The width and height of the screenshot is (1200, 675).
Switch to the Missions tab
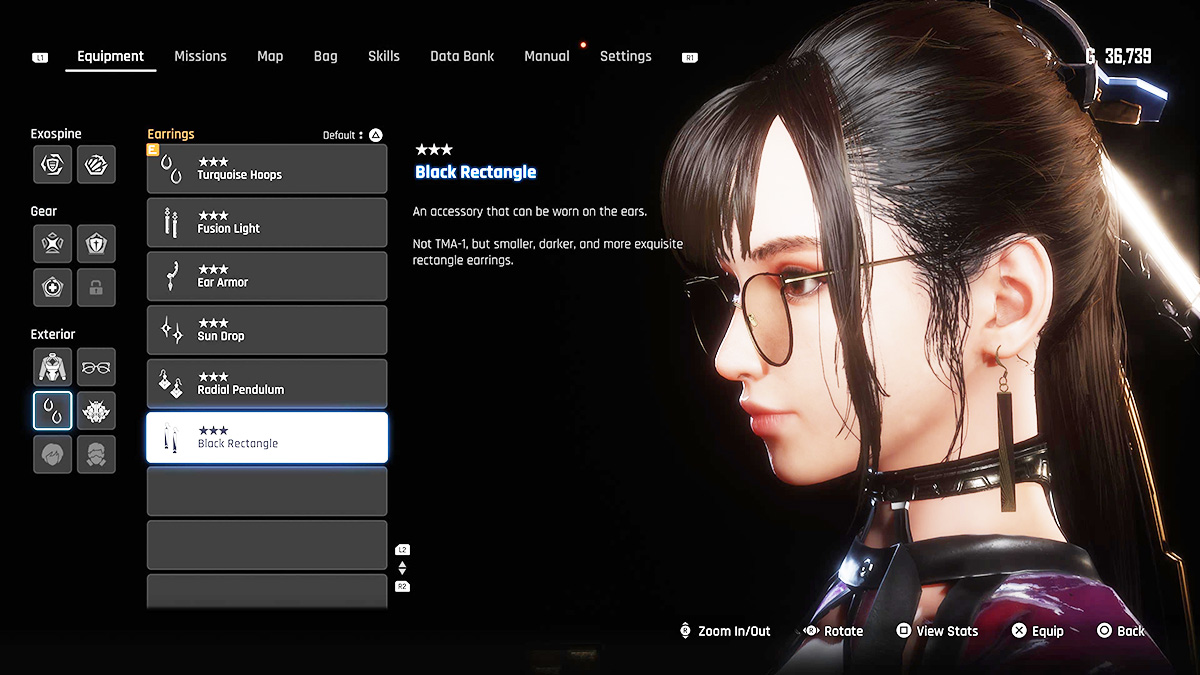pyautogui.click(x=200, y=57)
